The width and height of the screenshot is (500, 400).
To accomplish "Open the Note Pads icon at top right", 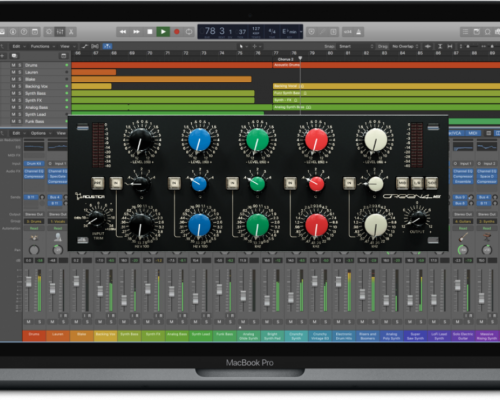I will click(x=477, y=32).
